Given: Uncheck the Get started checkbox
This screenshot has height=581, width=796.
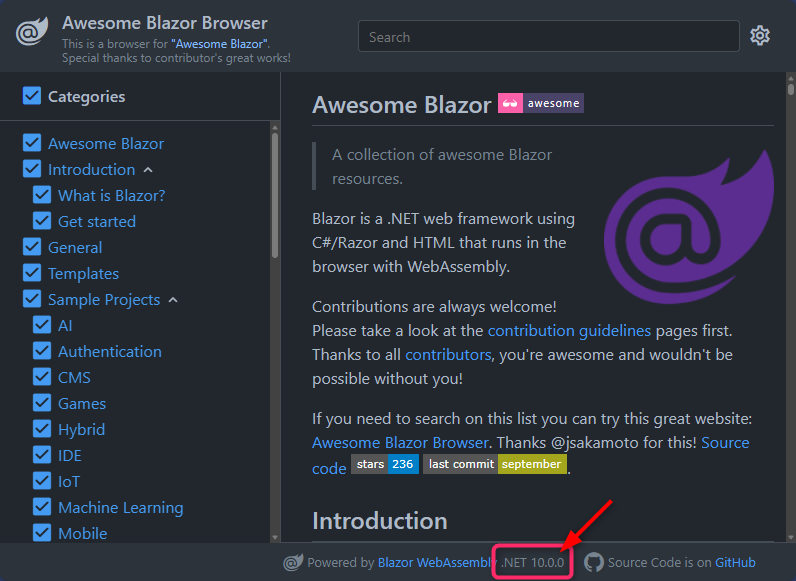Looking at the screenshot, I should coord(42,220).
